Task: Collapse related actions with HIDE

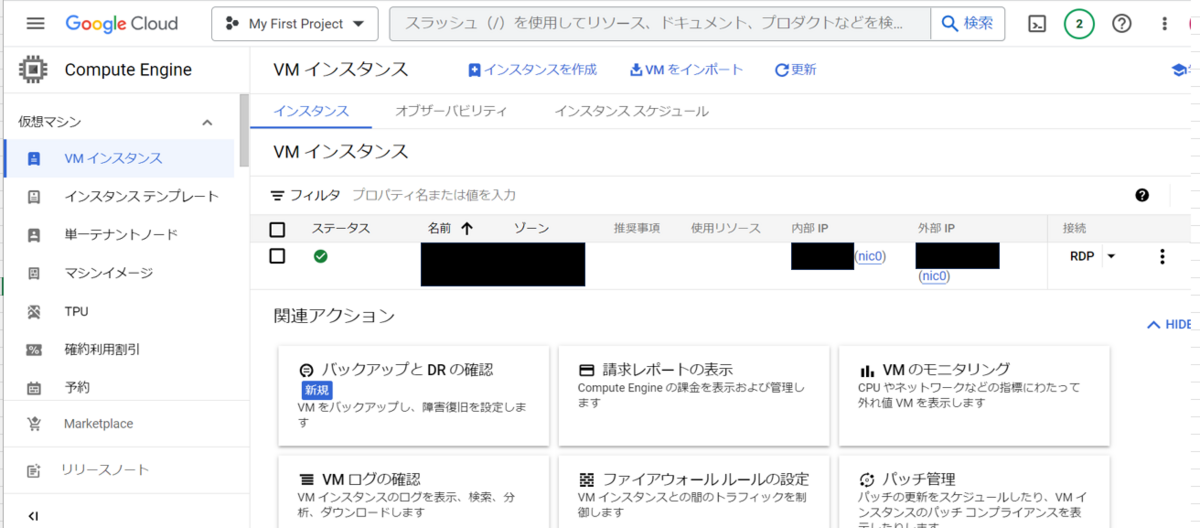Action: pos(1169,325)
